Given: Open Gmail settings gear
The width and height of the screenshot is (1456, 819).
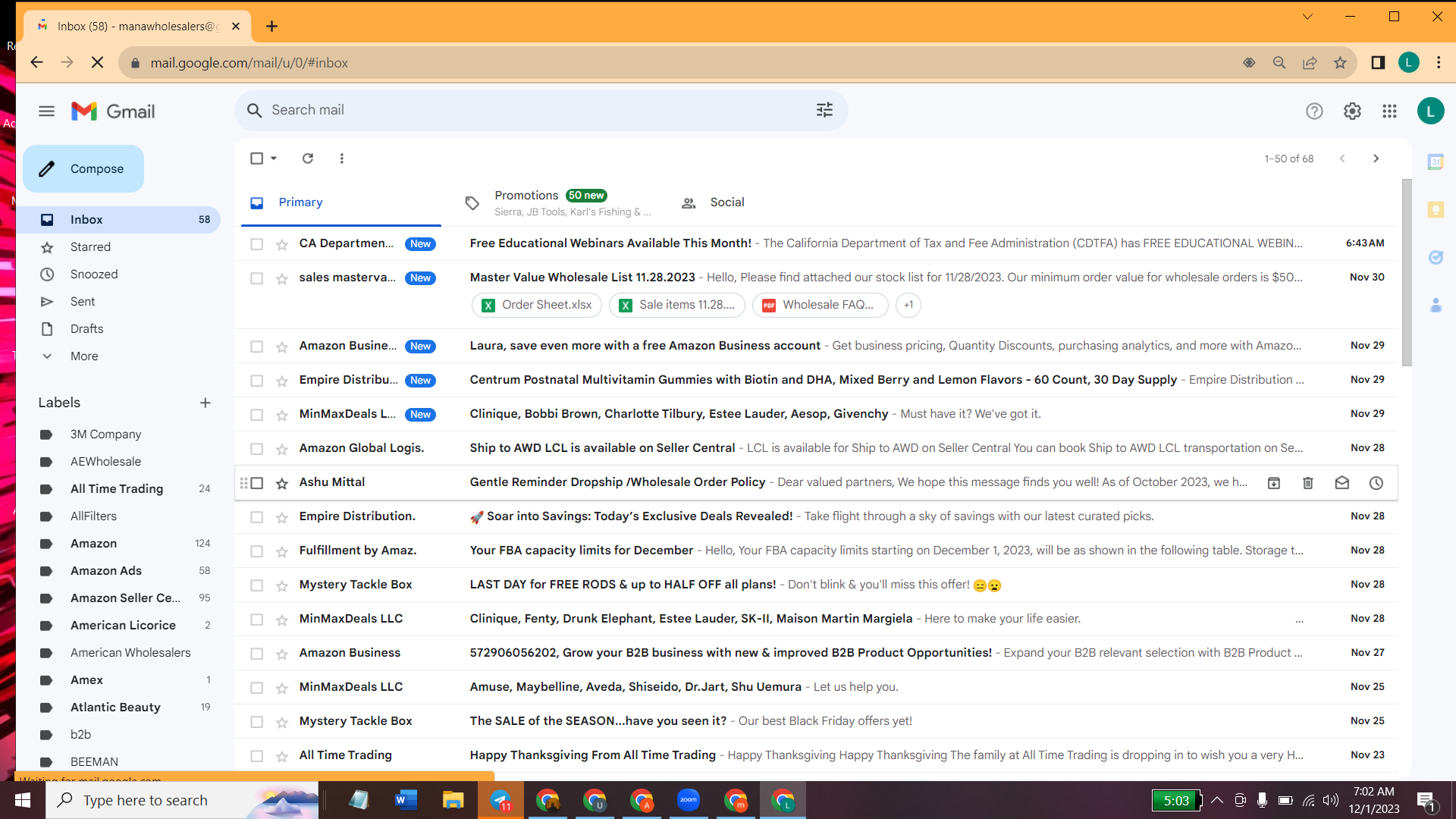Looking at the screenshot, I should pyautogui.click(x=1352, y=111).
